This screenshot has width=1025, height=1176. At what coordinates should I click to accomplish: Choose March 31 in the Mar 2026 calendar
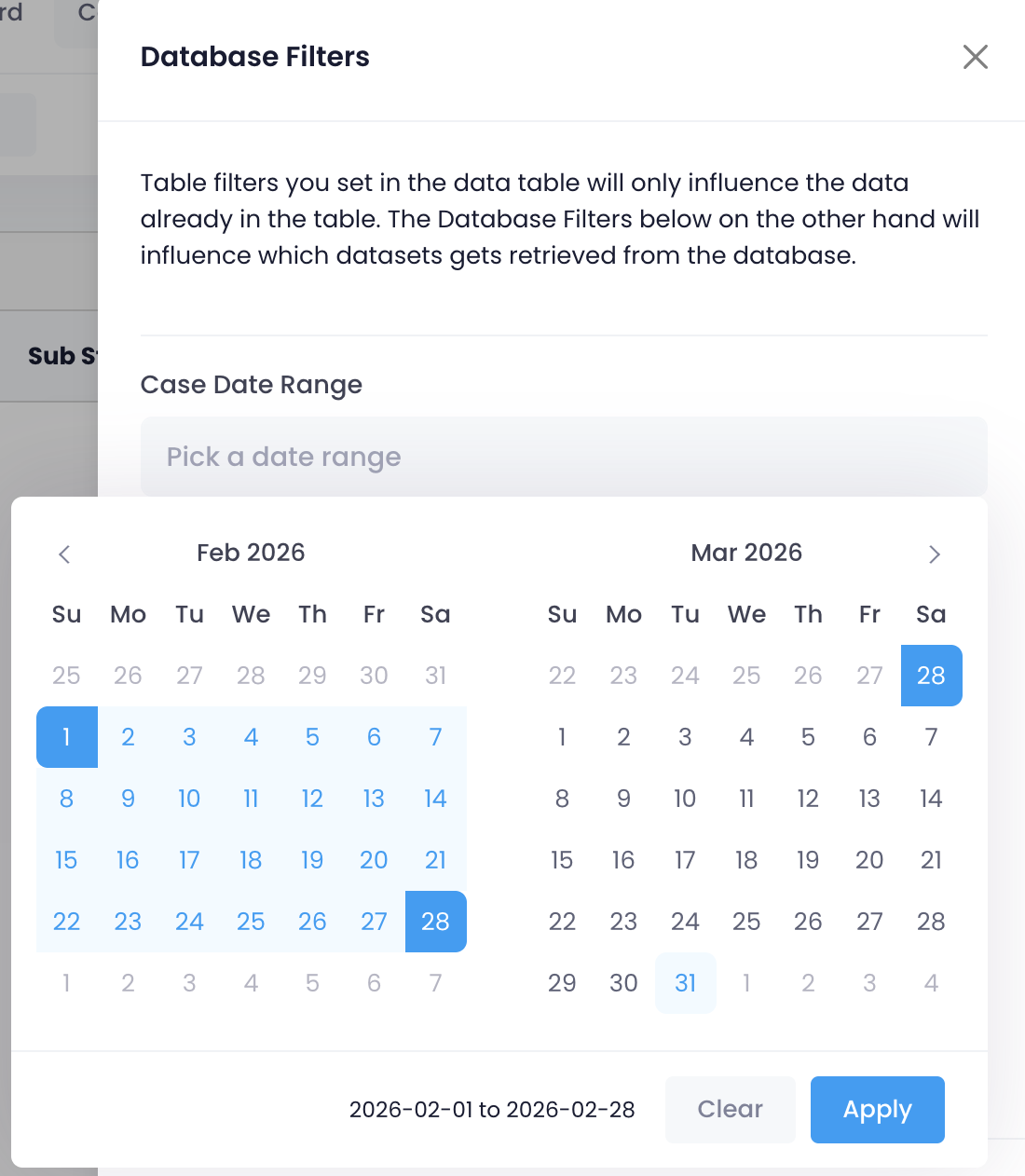point(685,983)
